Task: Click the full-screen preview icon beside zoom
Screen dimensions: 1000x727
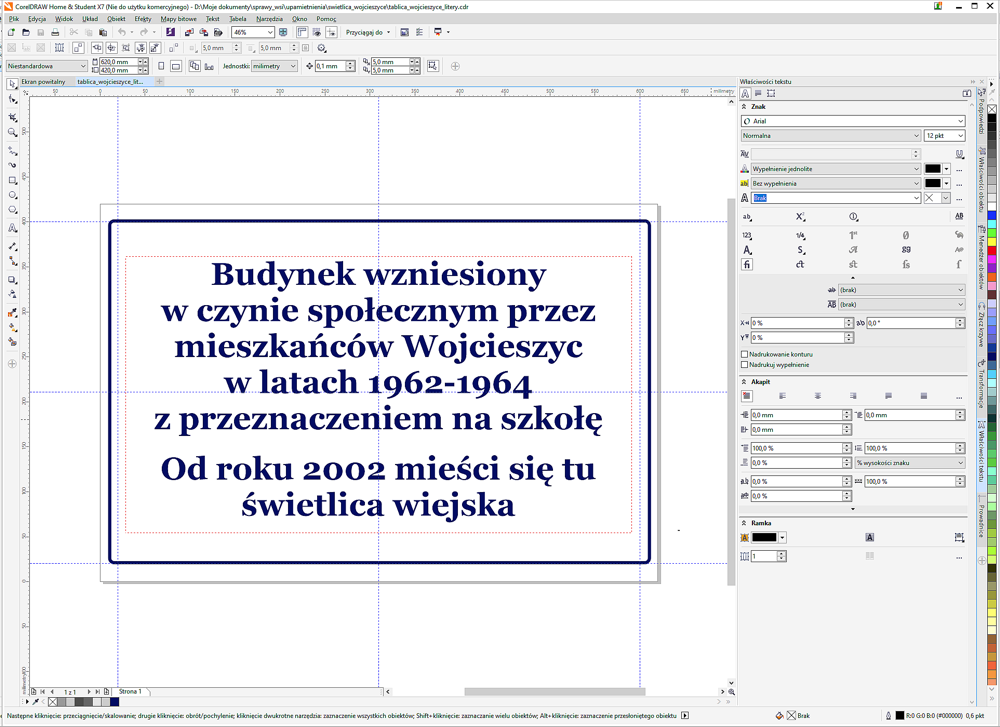Action: [283, 32]
